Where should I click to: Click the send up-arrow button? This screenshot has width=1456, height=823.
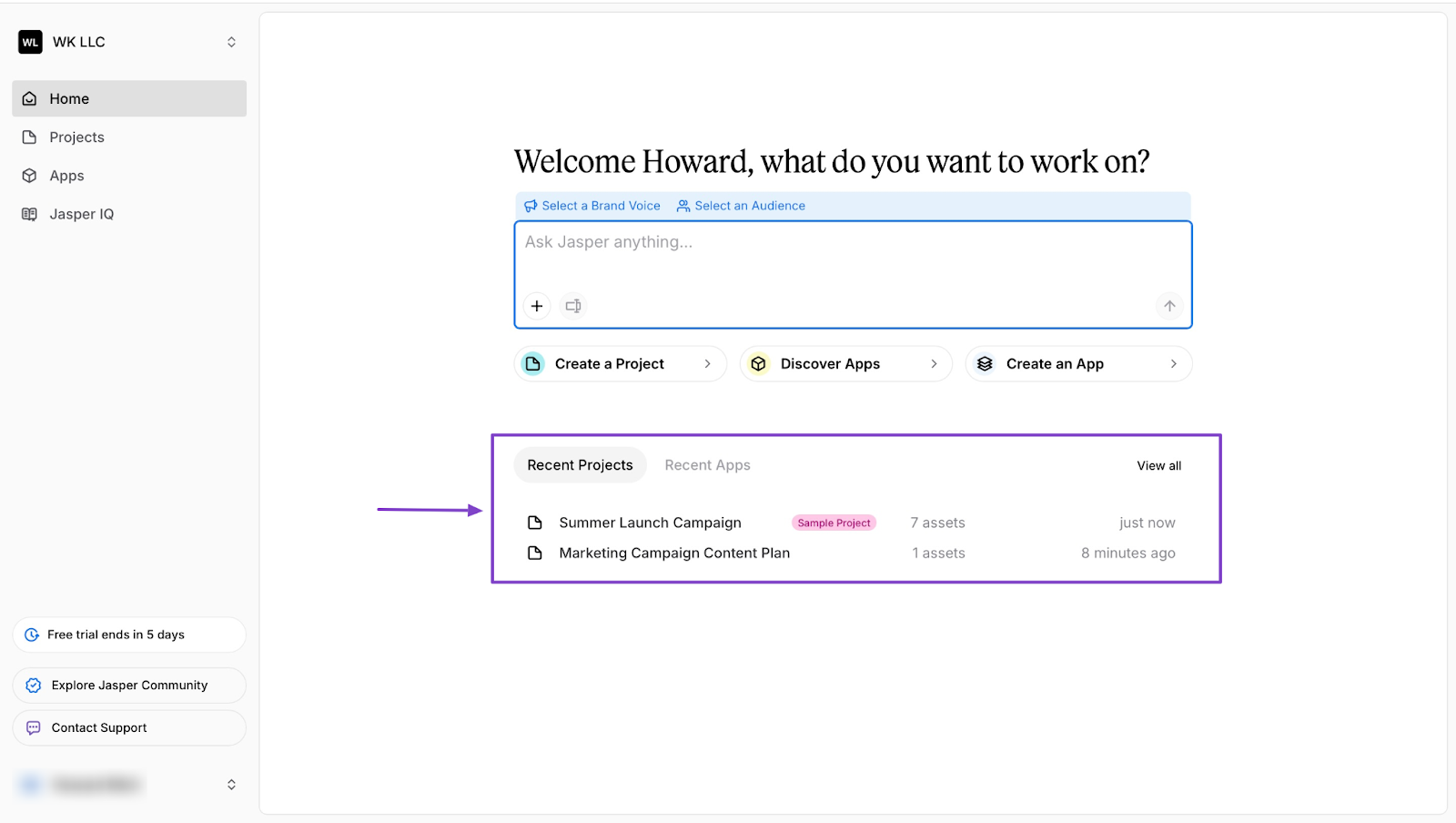[x=1169, y=306]
